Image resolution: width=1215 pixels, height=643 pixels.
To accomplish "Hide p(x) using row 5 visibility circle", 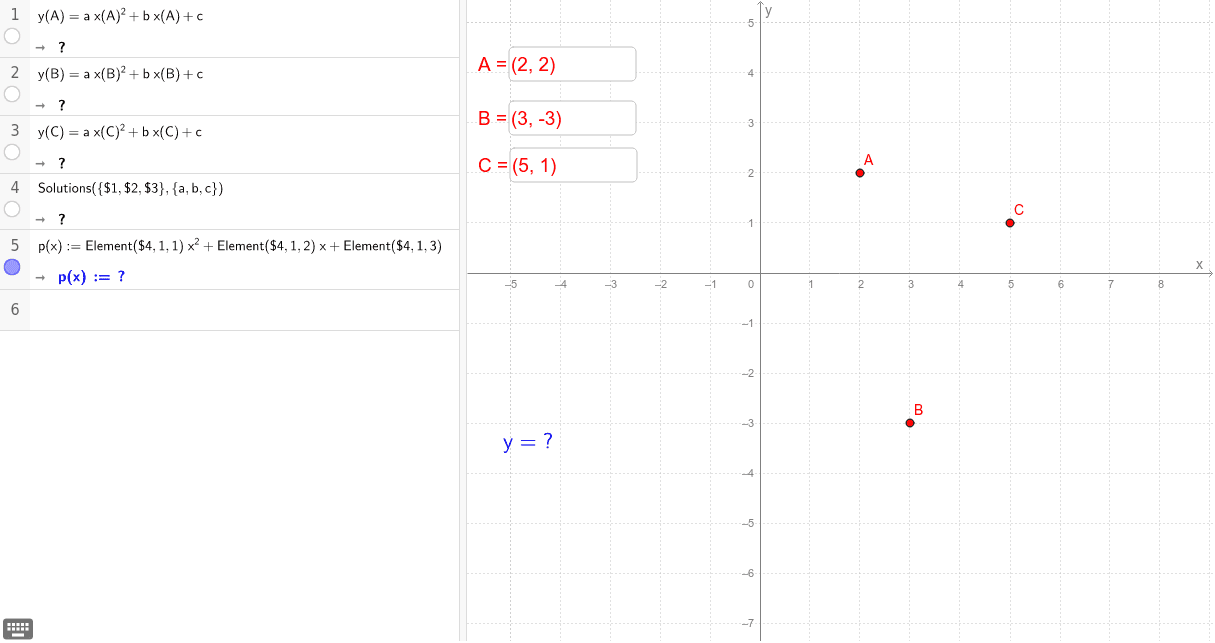I will point(12,267).
